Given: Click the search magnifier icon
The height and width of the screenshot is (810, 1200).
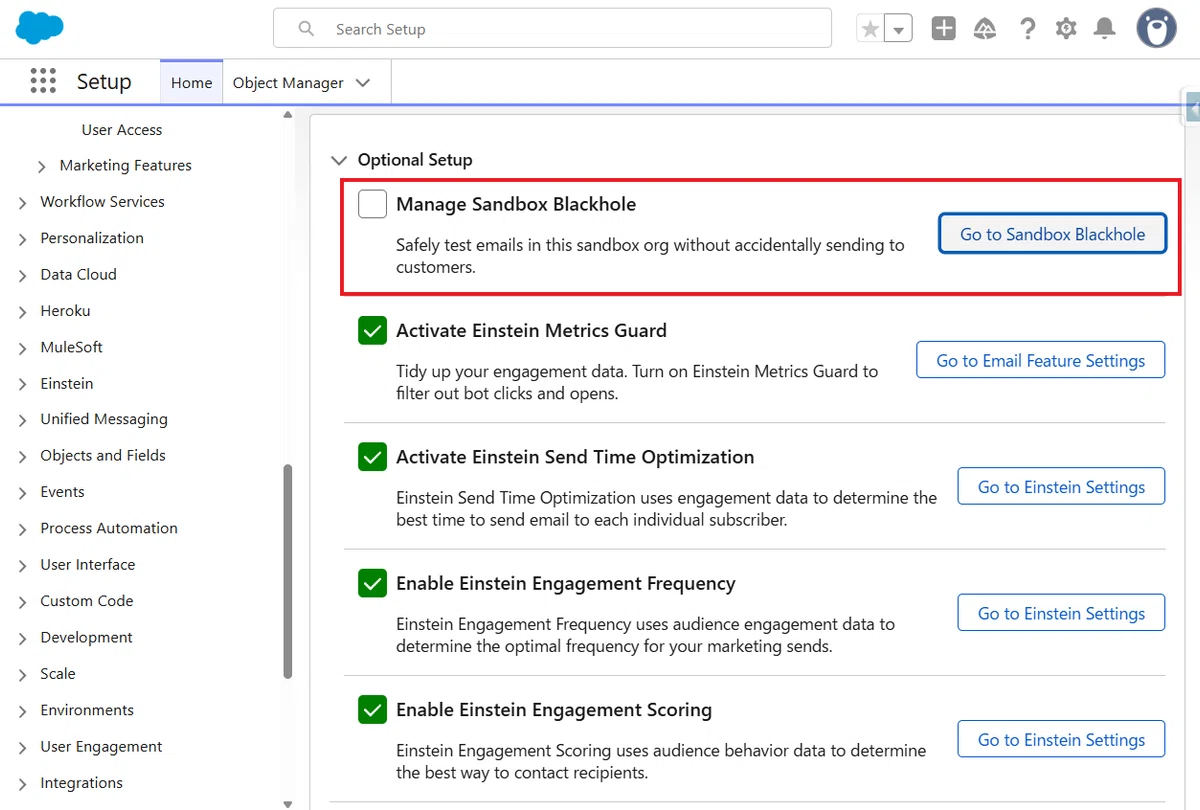Looking at the screenshot, I should (306, 29).
